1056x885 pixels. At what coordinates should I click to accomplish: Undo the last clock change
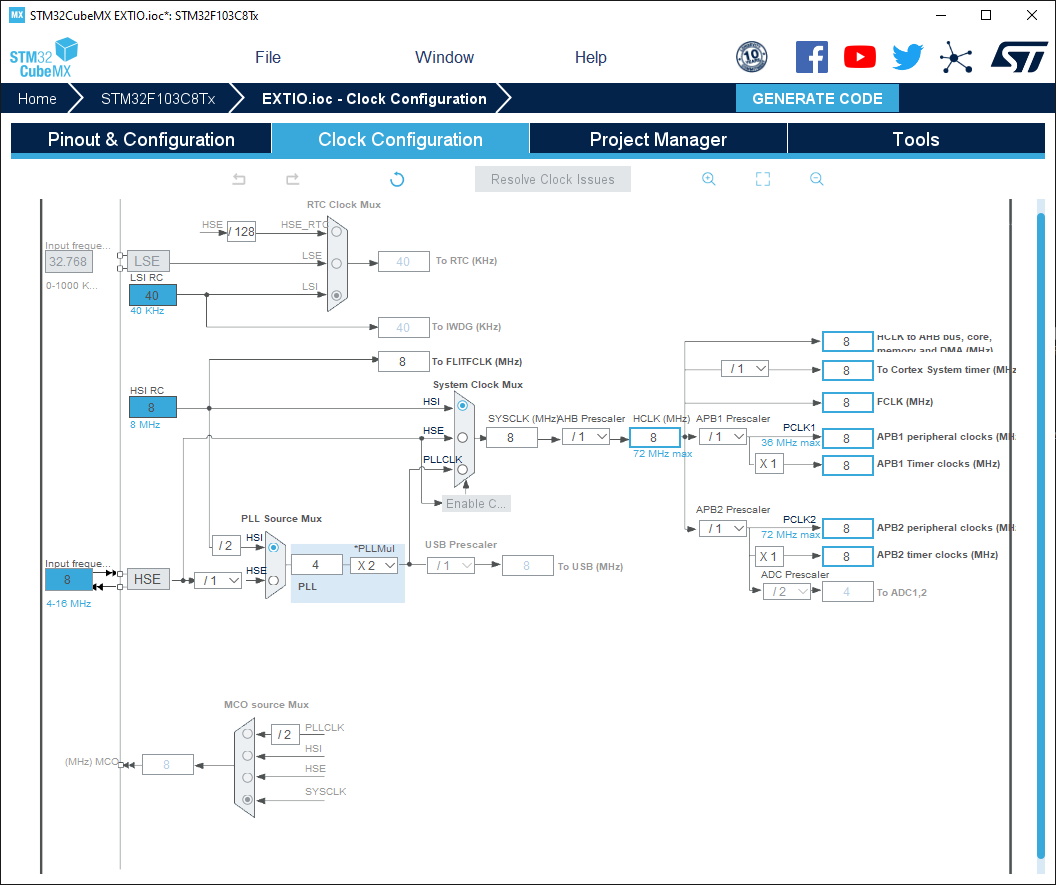[239, 179]
